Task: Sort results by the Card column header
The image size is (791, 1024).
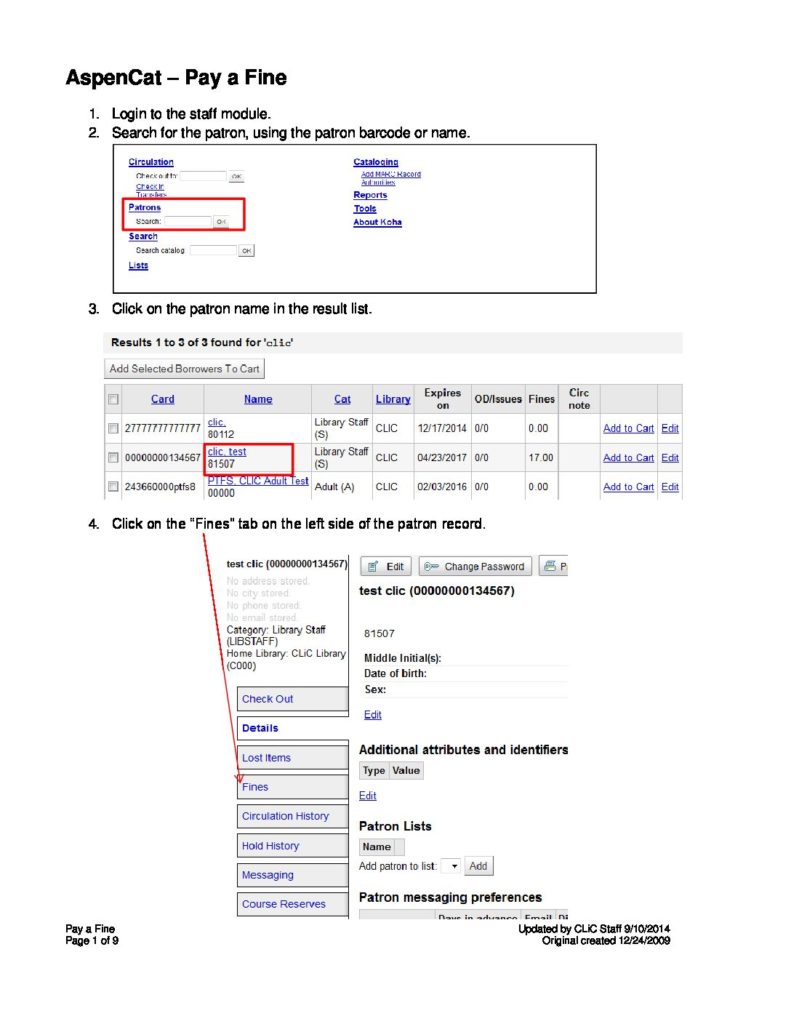Action: [162, 399]
